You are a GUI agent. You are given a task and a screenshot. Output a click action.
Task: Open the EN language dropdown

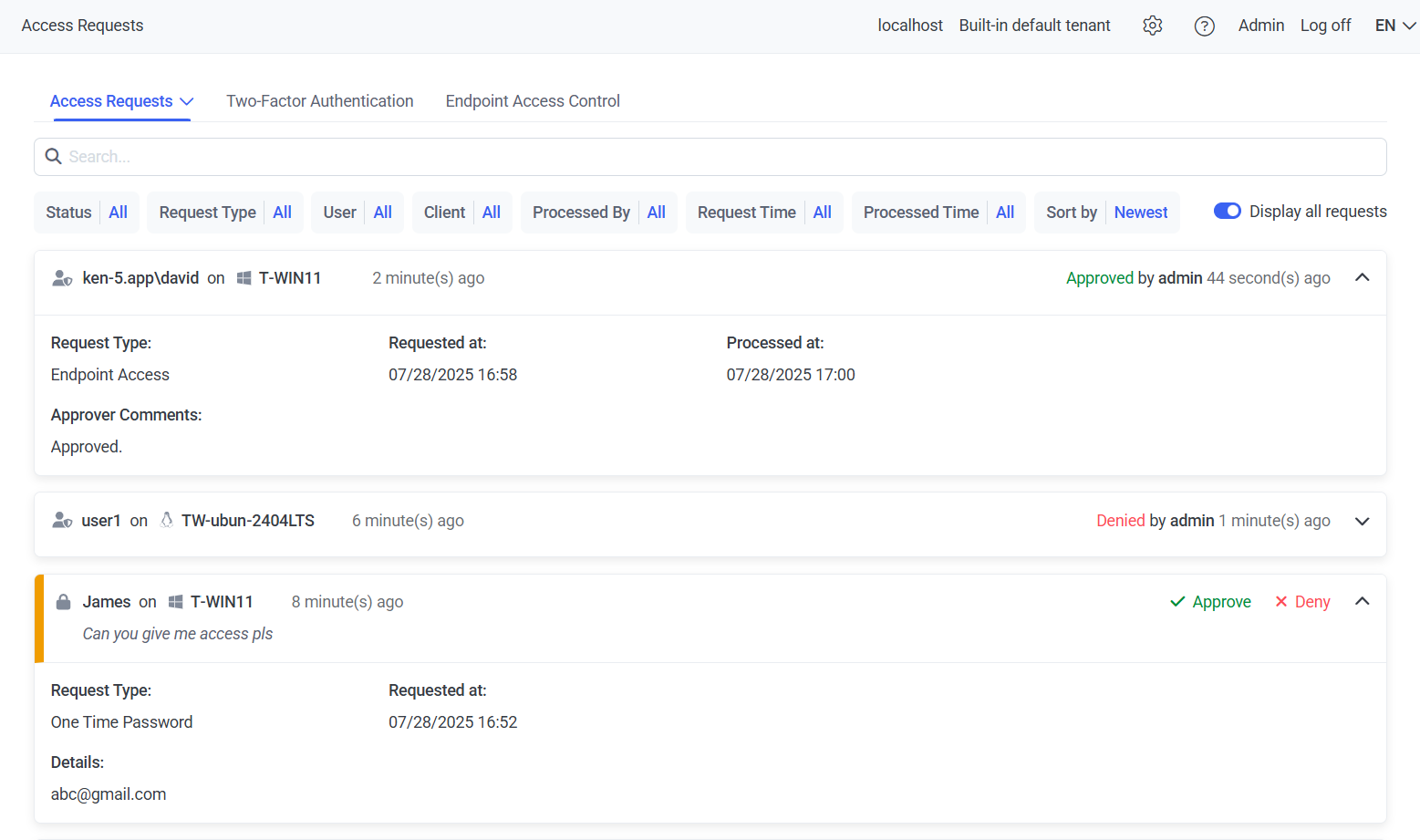(x=1395, y=26)
